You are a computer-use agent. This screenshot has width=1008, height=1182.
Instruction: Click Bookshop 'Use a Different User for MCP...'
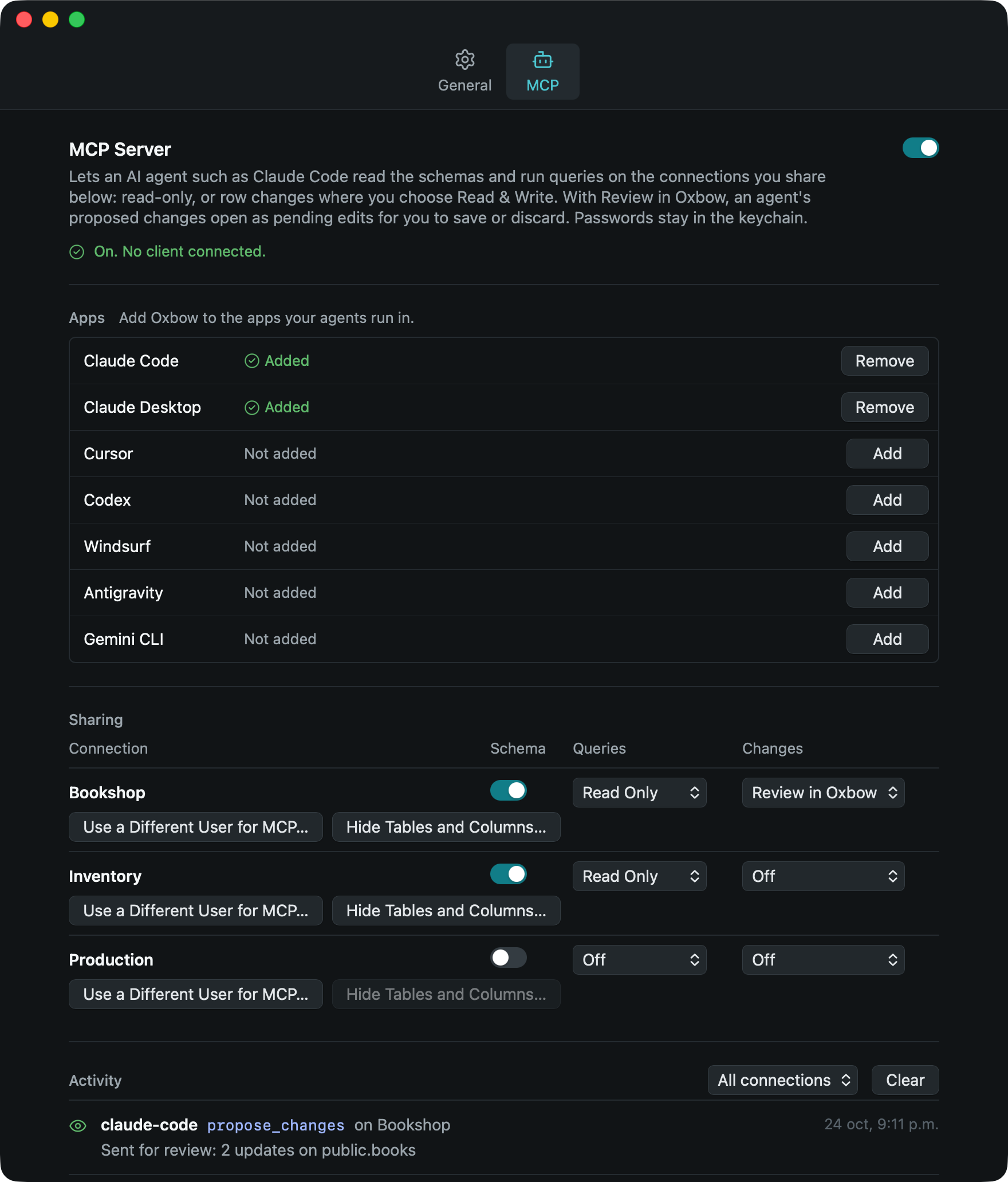pos(196,827)
